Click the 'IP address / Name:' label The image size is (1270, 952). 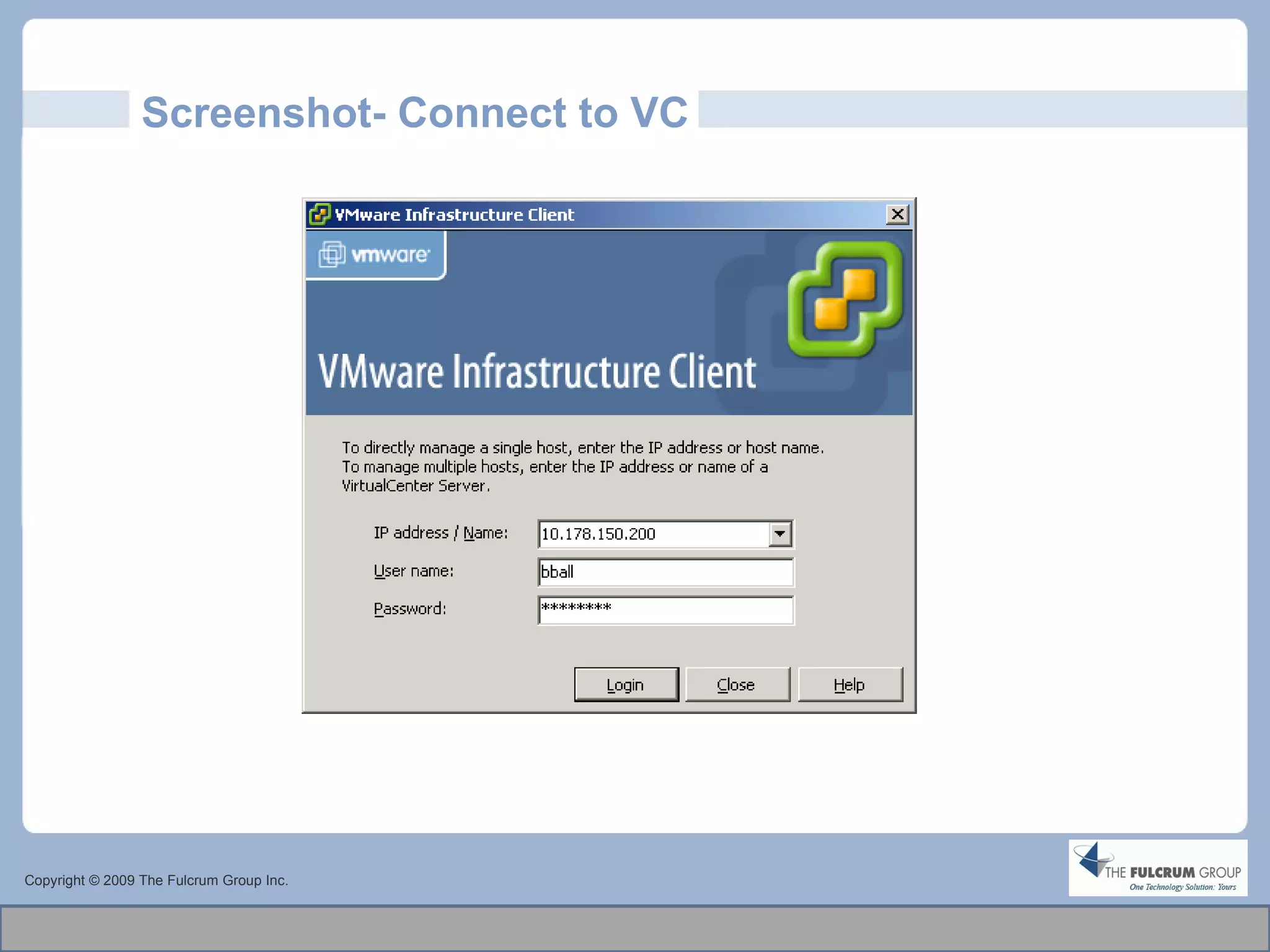[441, 533]
